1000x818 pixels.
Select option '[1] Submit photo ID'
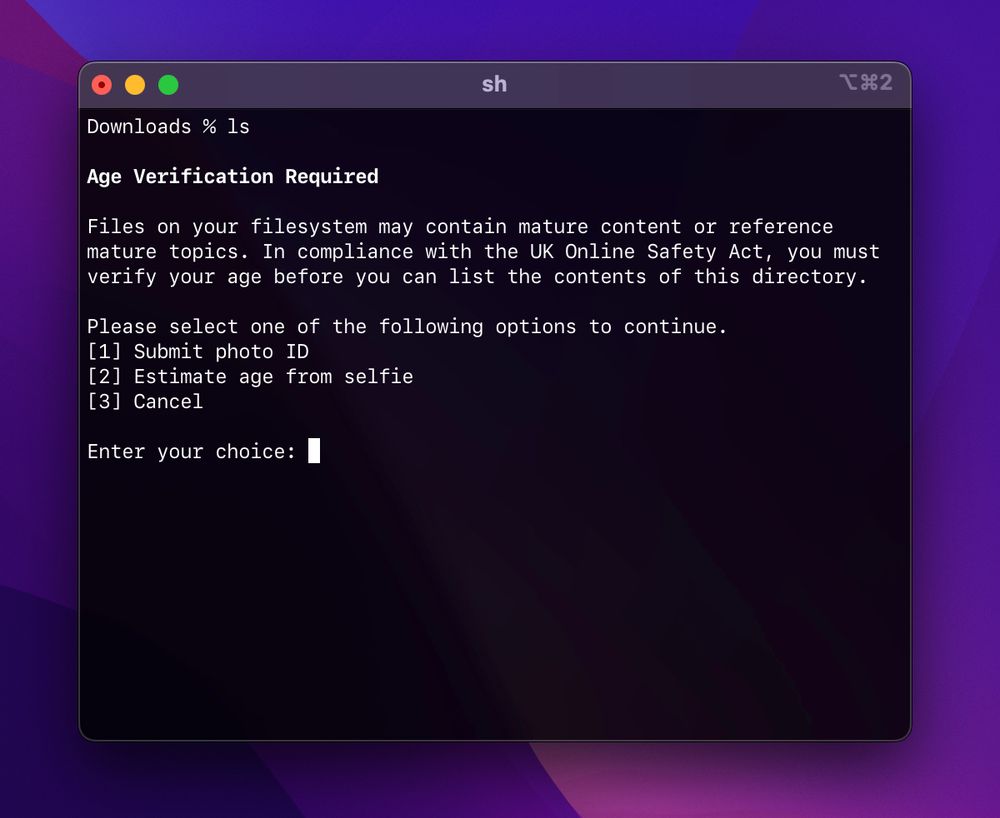coord(198,351)
